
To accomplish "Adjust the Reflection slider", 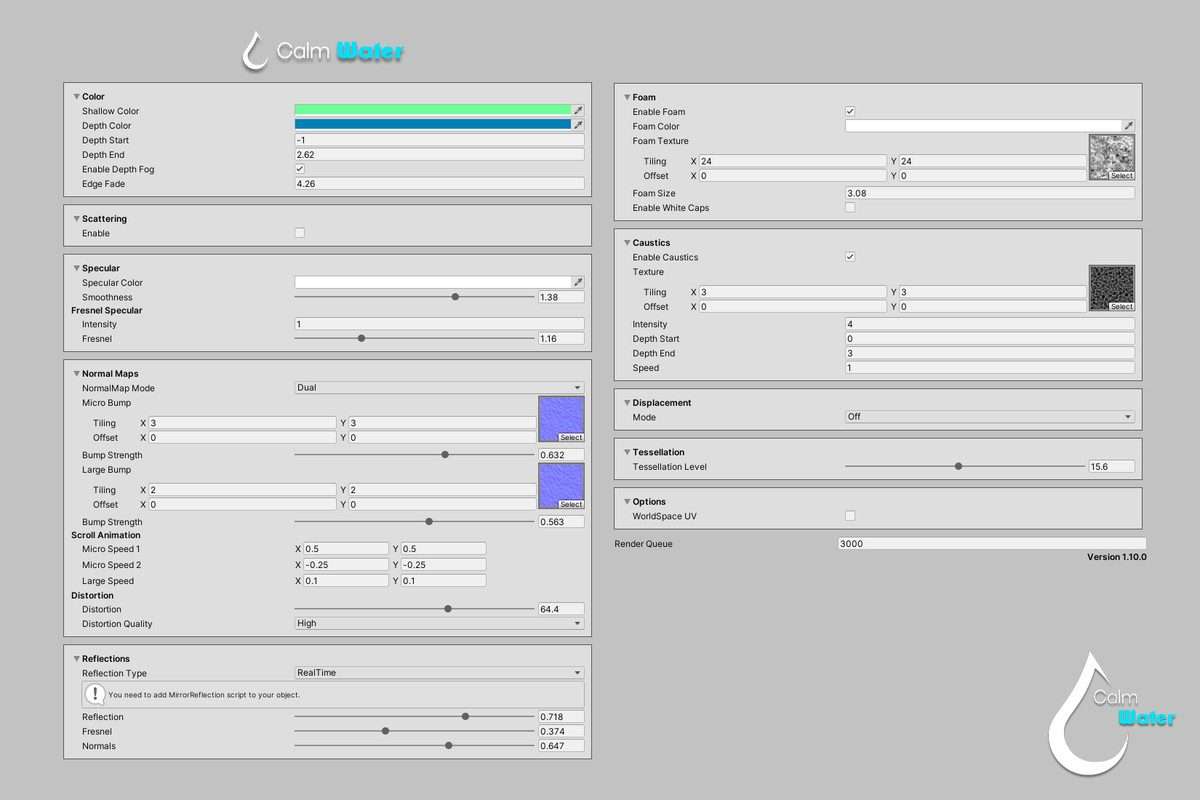I will pyautogui.click(x=414, y=716).
